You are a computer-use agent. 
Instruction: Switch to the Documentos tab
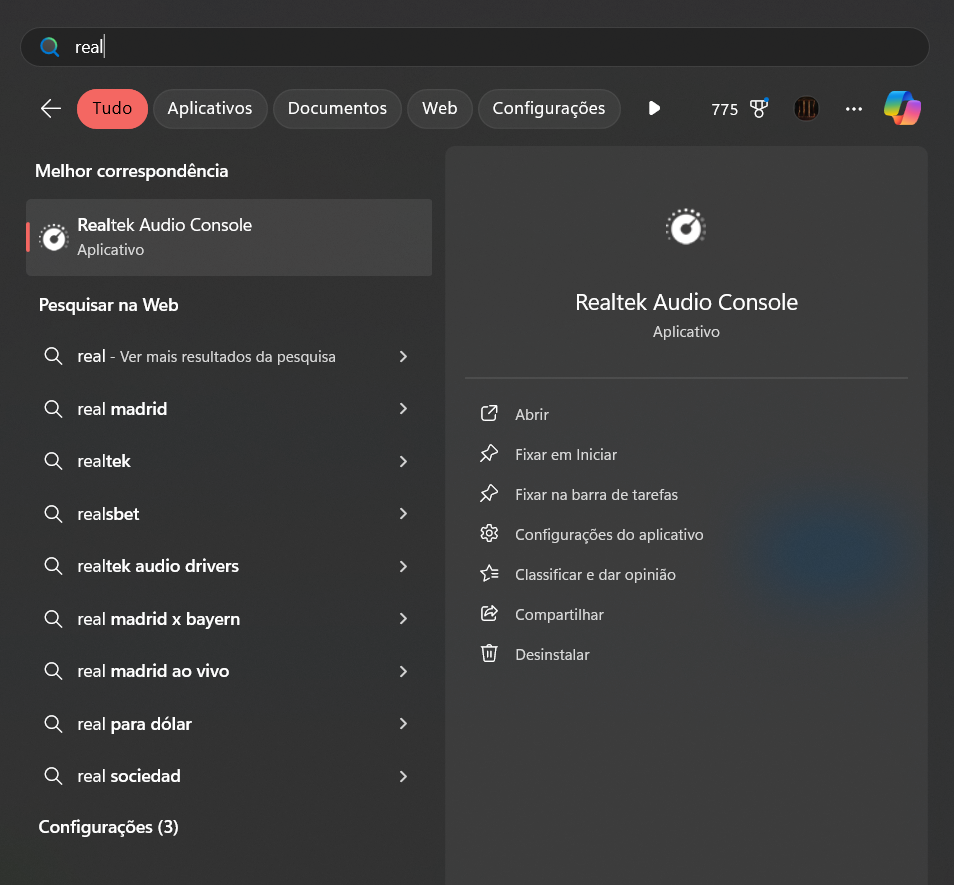337,109
